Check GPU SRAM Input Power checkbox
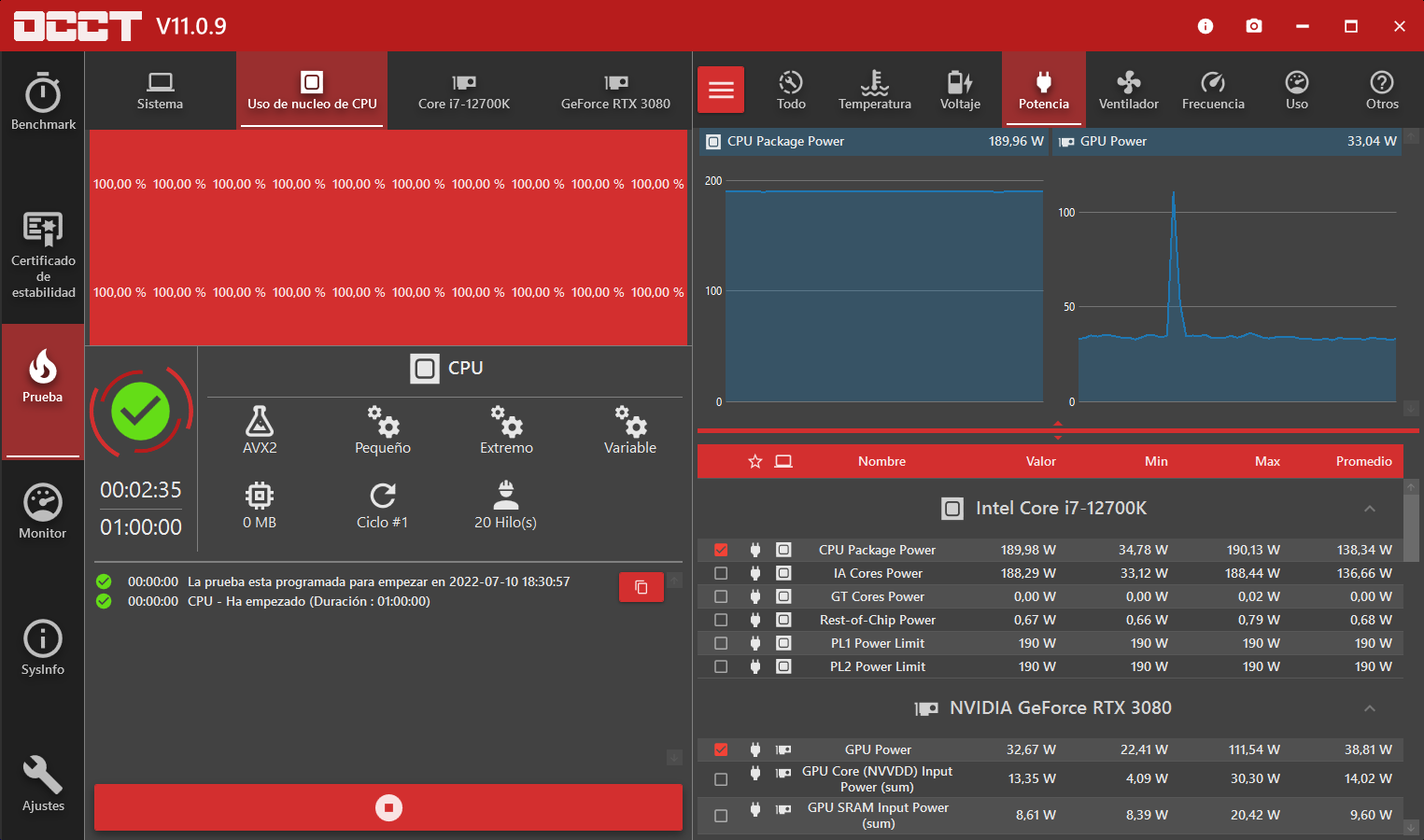 (721, 816)
